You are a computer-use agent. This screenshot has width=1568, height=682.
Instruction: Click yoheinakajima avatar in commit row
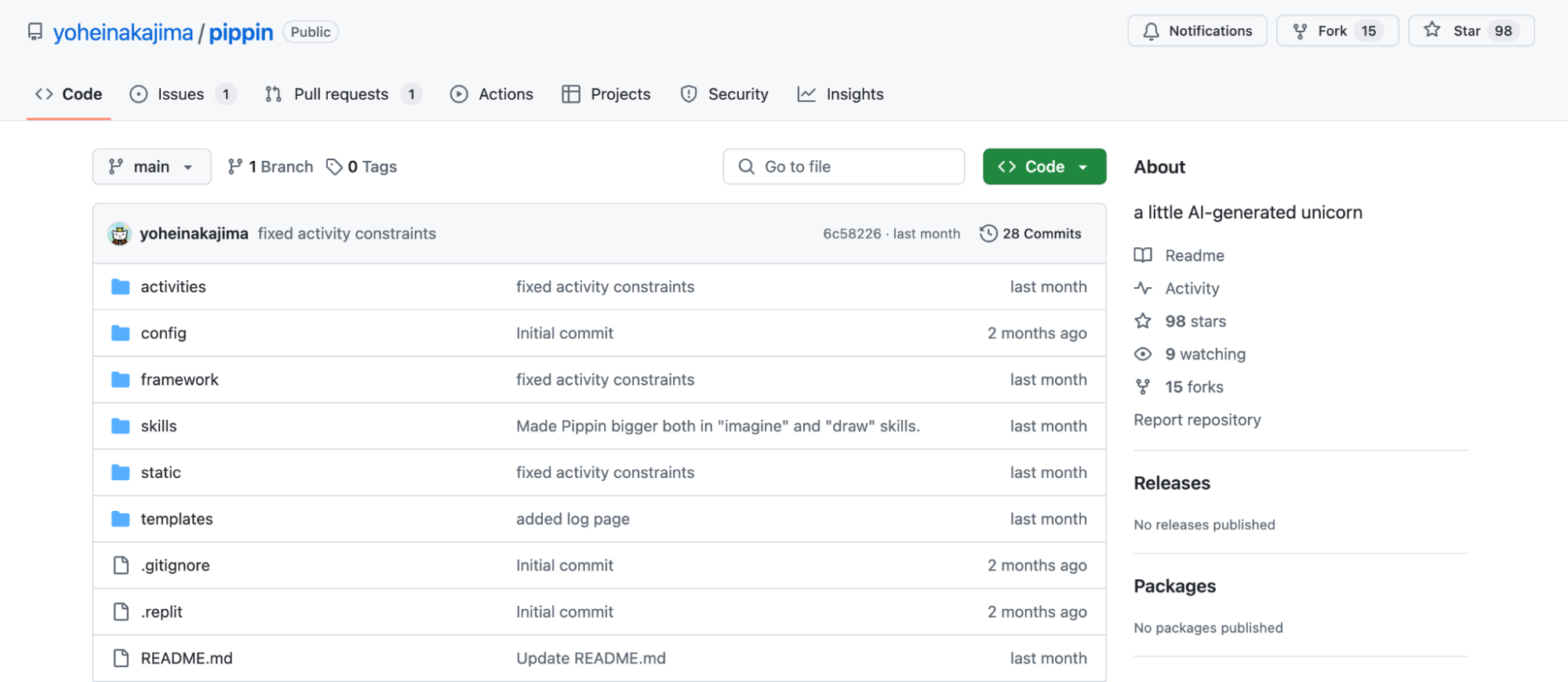tap(119, 234)
